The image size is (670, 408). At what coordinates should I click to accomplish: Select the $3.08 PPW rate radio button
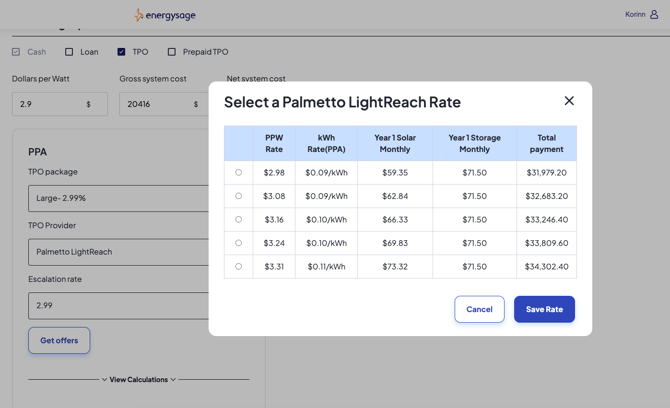click(x=238, y=196)
